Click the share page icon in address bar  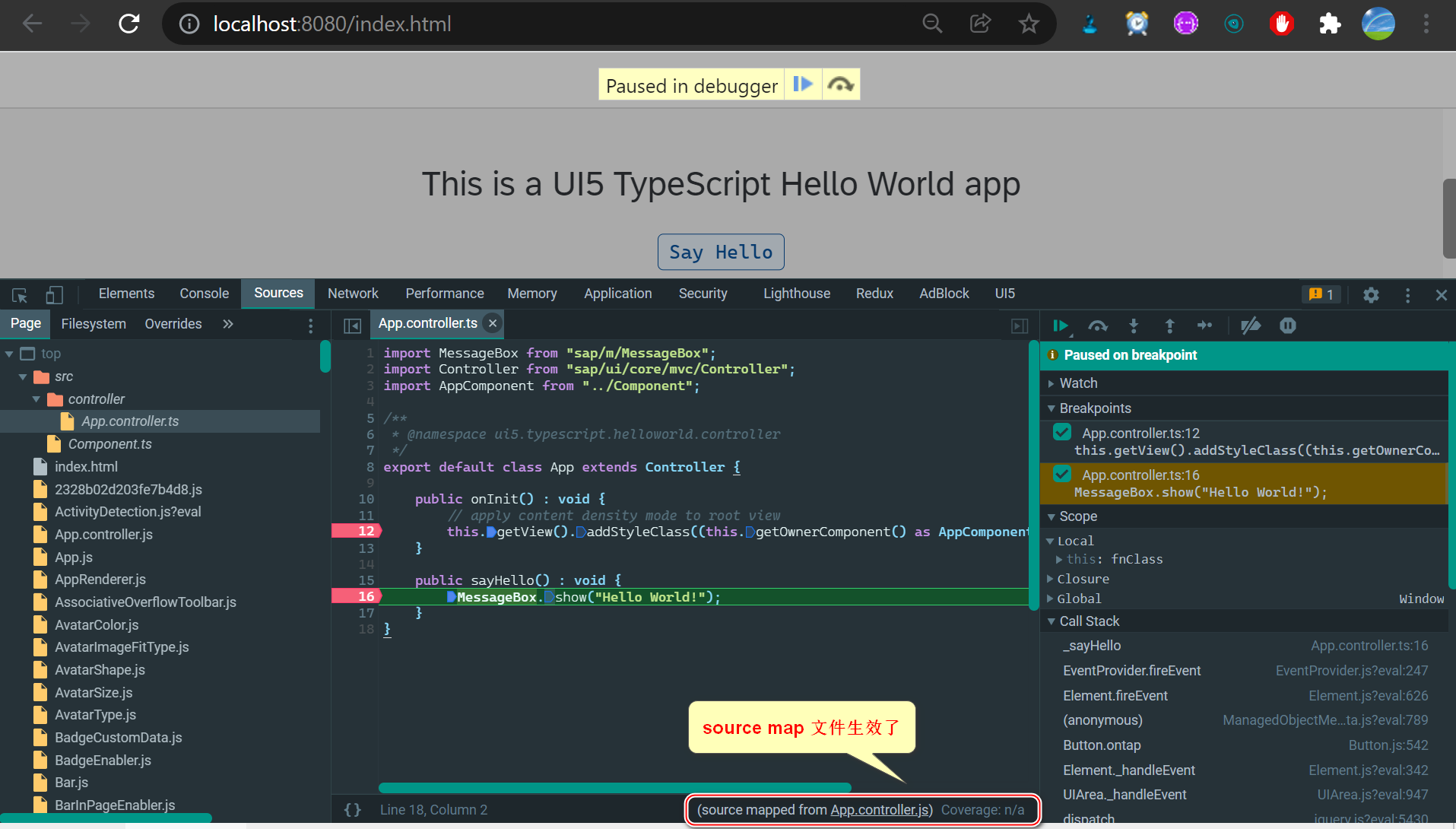[980, 24]
